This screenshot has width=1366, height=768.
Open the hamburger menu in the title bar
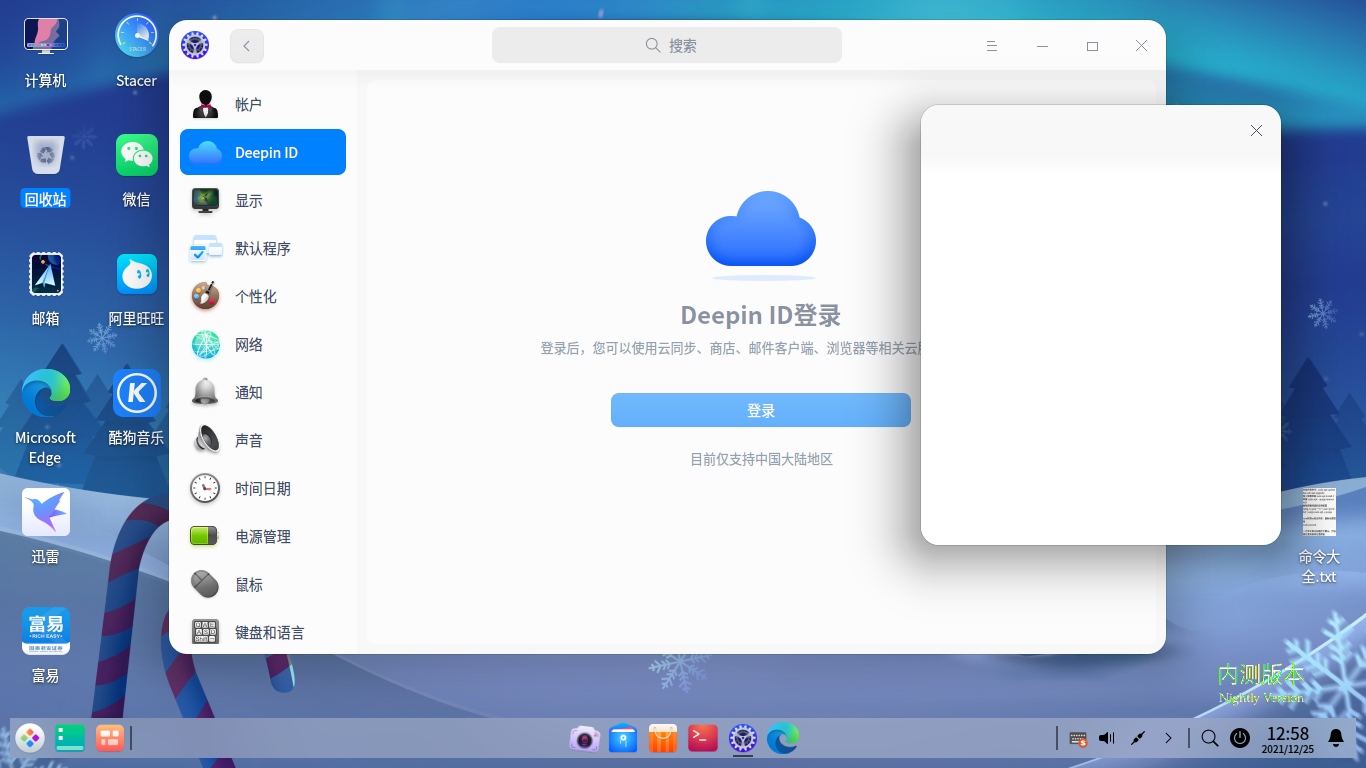(991, 45)
